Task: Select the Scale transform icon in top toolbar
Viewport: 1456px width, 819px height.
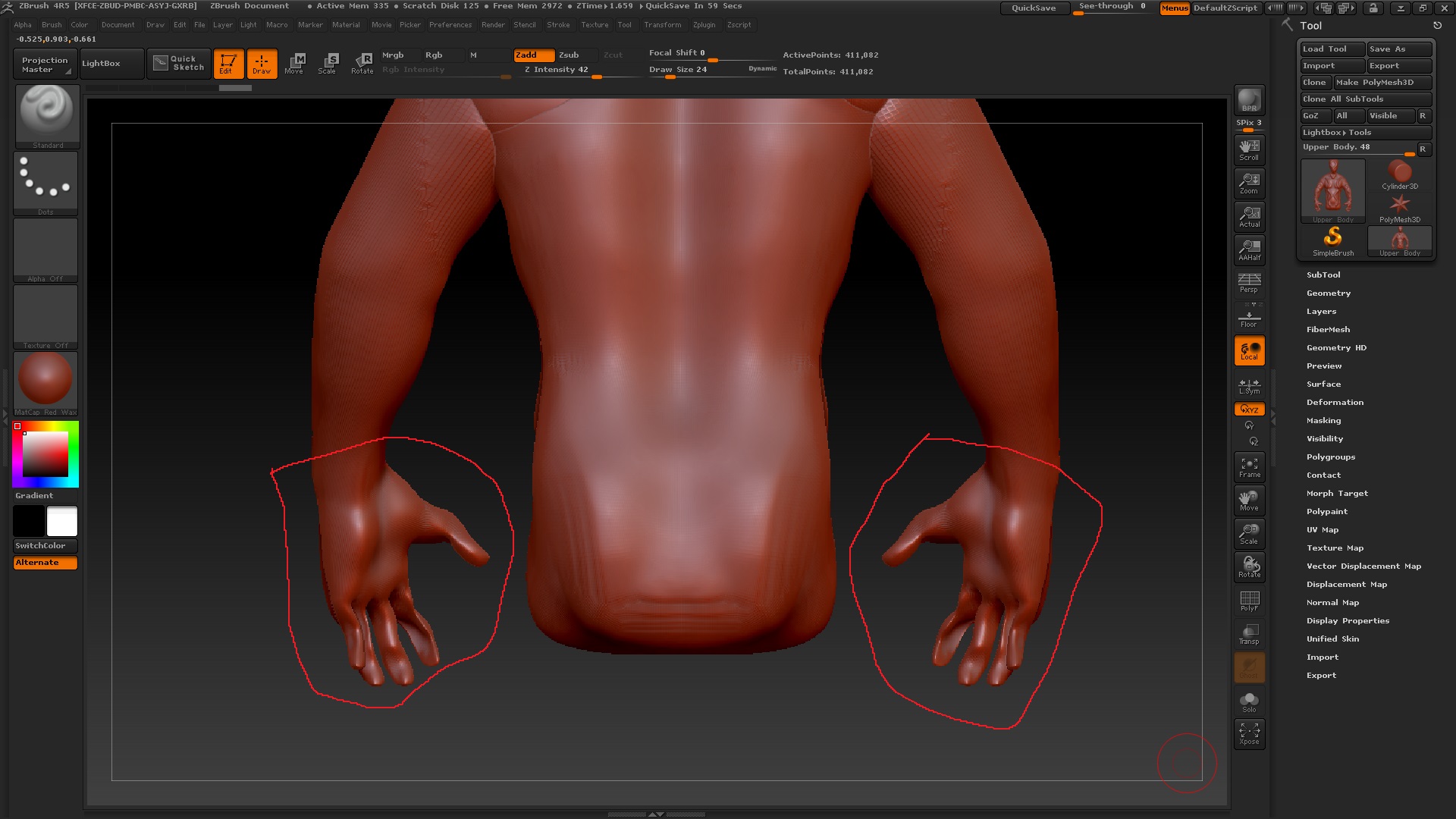Action: point(328,63)
